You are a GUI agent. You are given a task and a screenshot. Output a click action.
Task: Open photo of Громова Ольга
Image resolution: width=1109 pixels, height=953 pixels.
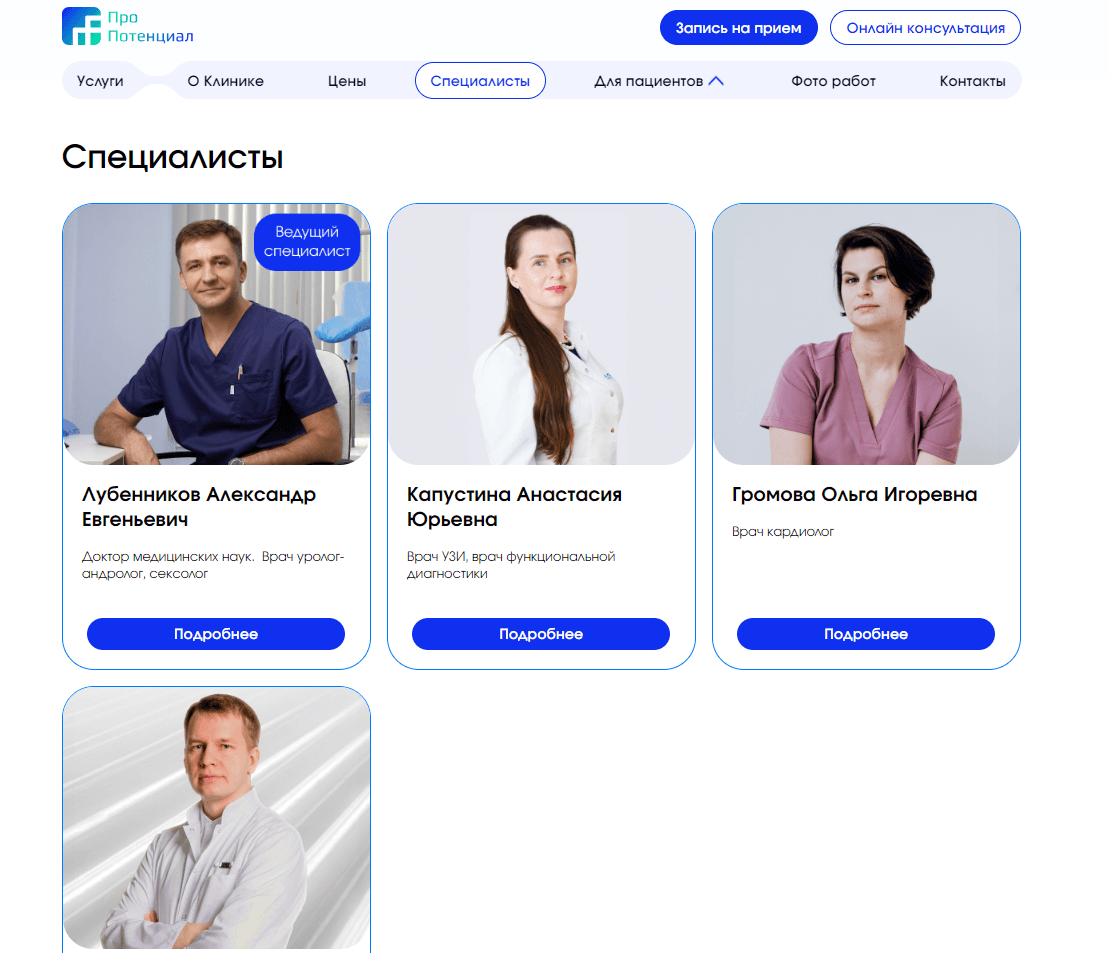click(x=866, y=334)
